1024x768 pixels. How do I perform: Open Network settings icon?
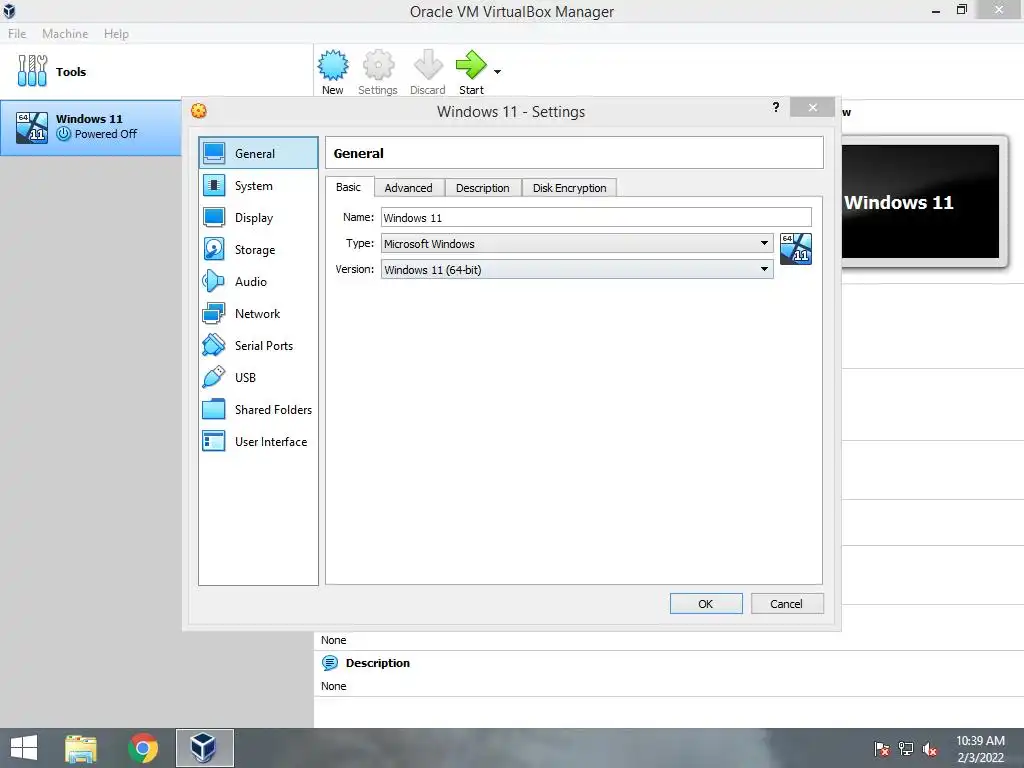coord(214,313)
